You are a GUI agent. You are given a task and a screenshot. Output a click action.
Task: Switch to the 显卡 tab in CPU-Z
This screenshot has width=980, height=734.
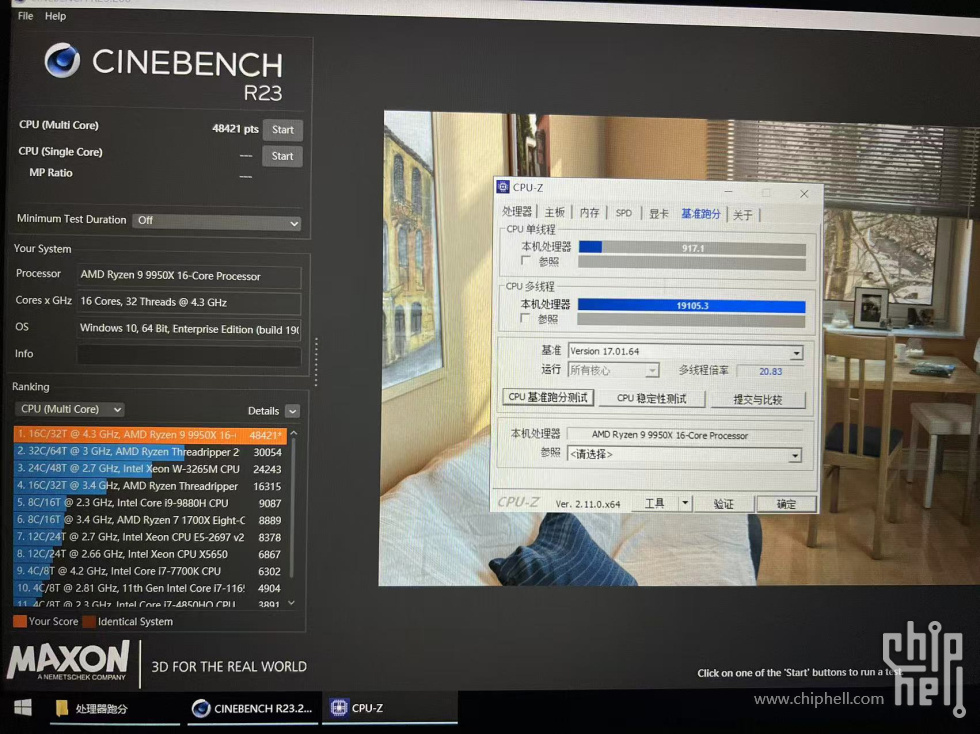(x=659, y=214)
